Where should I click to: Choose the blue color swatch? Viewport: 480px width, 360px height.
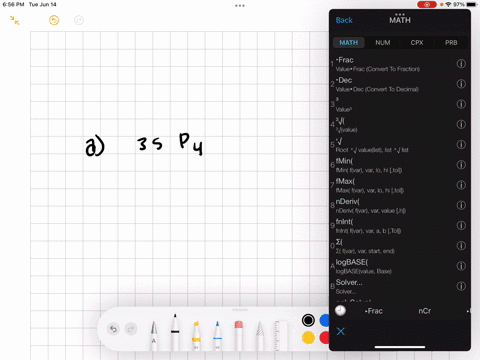click(x=324, y=320)
